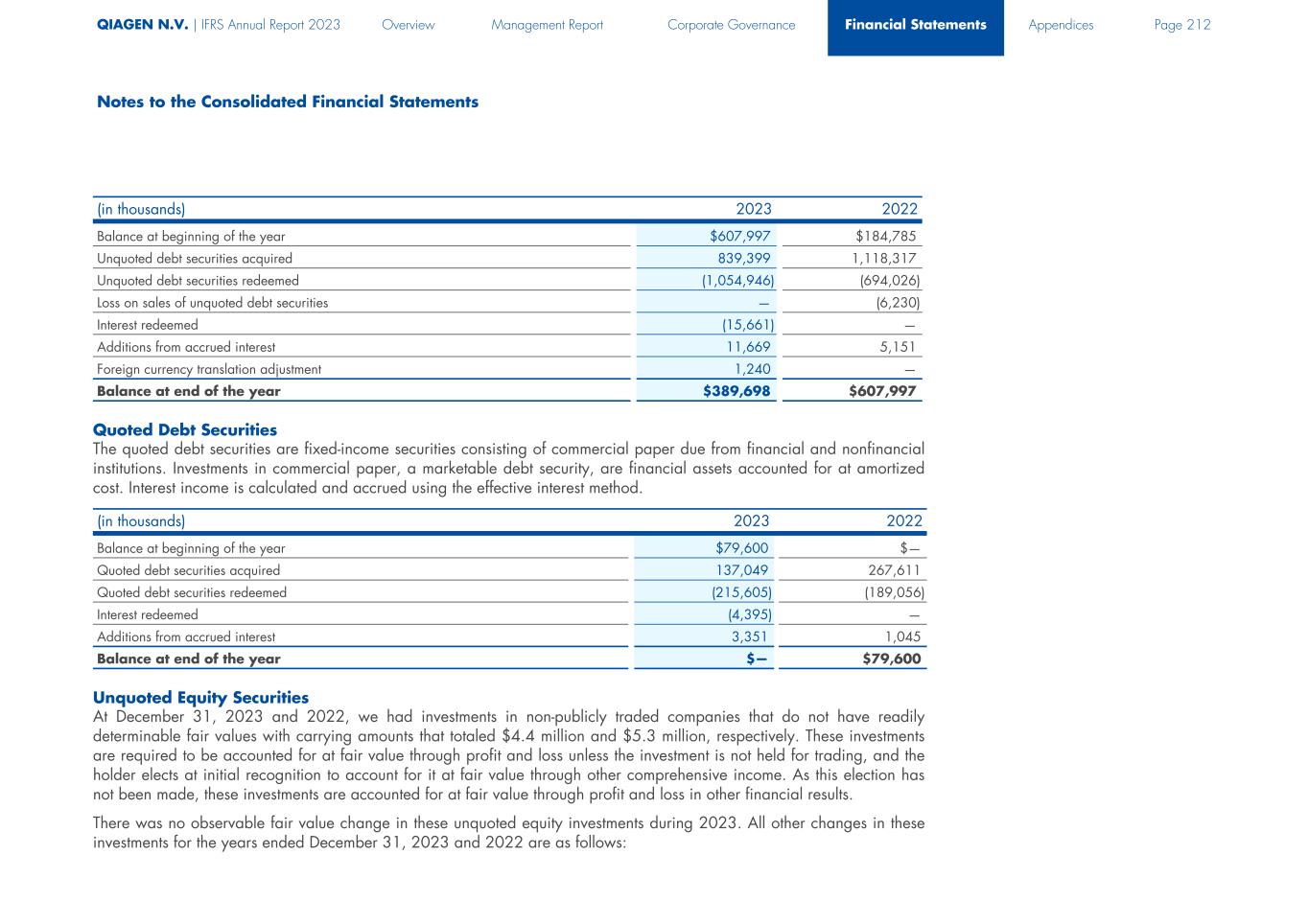Switch to the Corporate Governance tab
Viewport: 1309px width, 924px height.
(731, 25)
